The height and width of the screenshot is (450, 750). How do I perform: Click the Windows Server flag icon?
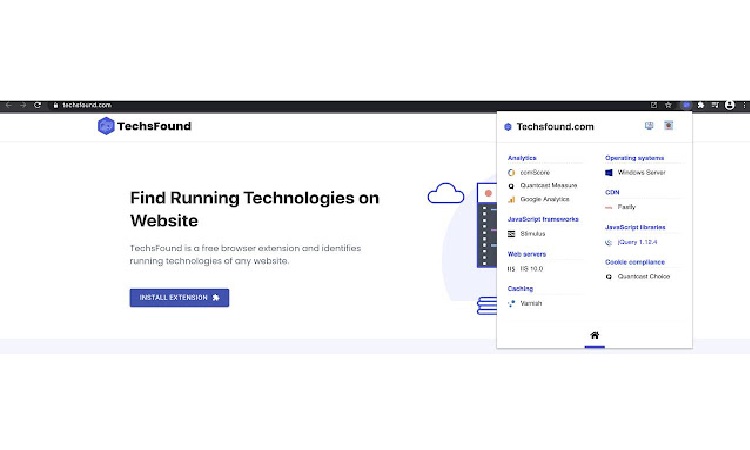608,173
